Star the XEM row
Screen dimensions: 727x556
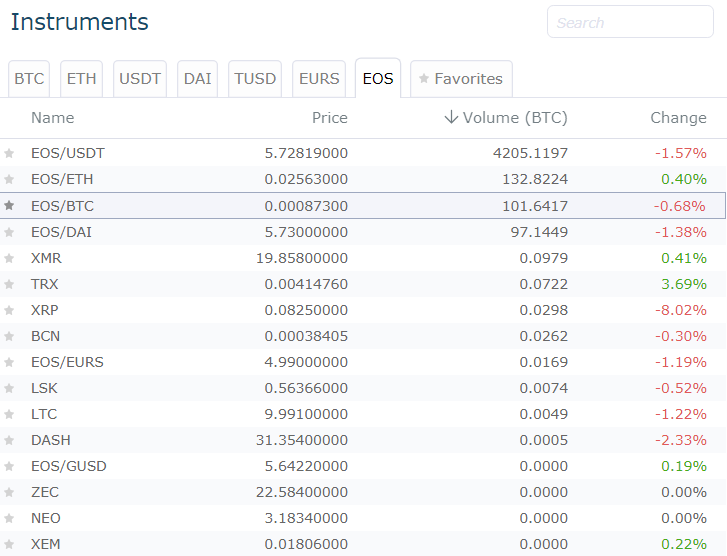9,544
